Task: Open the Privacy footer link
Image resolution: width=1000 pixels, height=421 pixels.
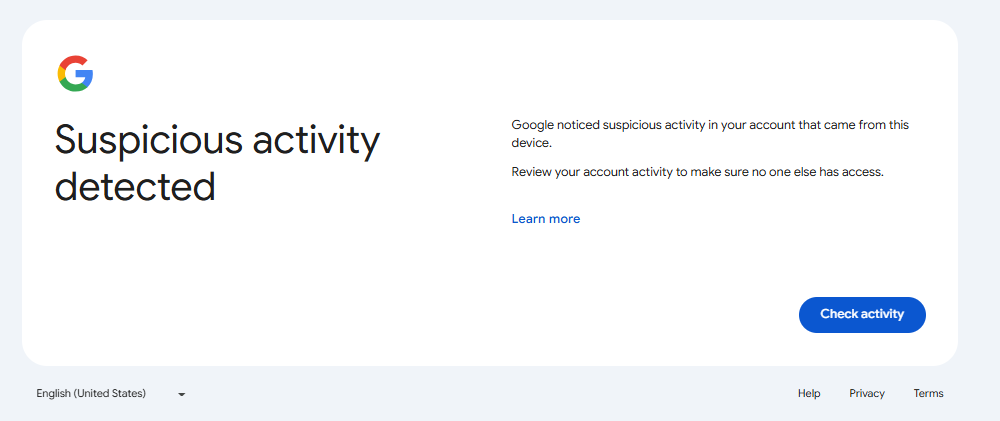Action: click(x=867, y=394)
